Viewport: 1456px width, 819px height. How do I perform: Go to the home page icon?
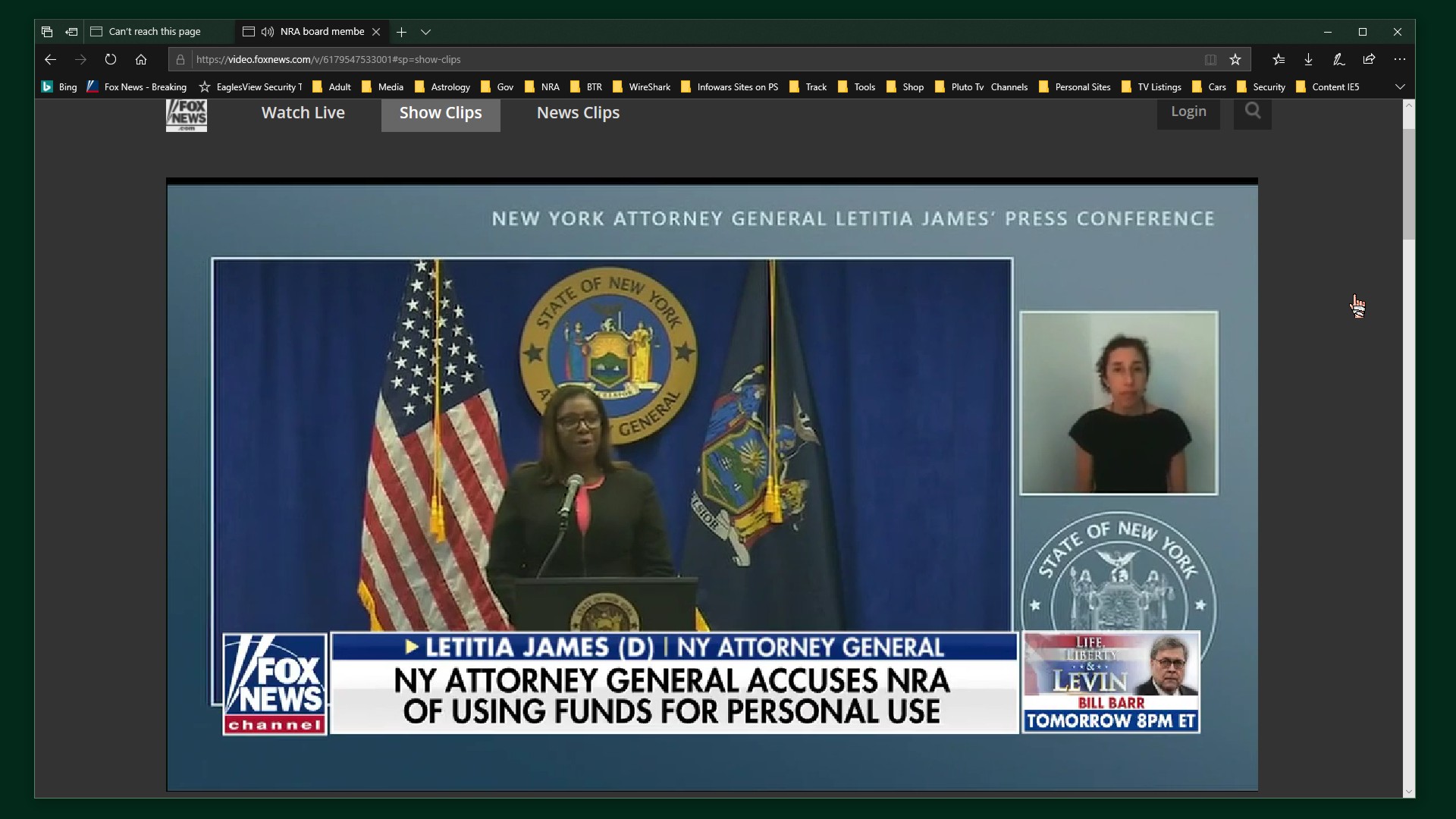pyautogui.click(x=141, y=59)
